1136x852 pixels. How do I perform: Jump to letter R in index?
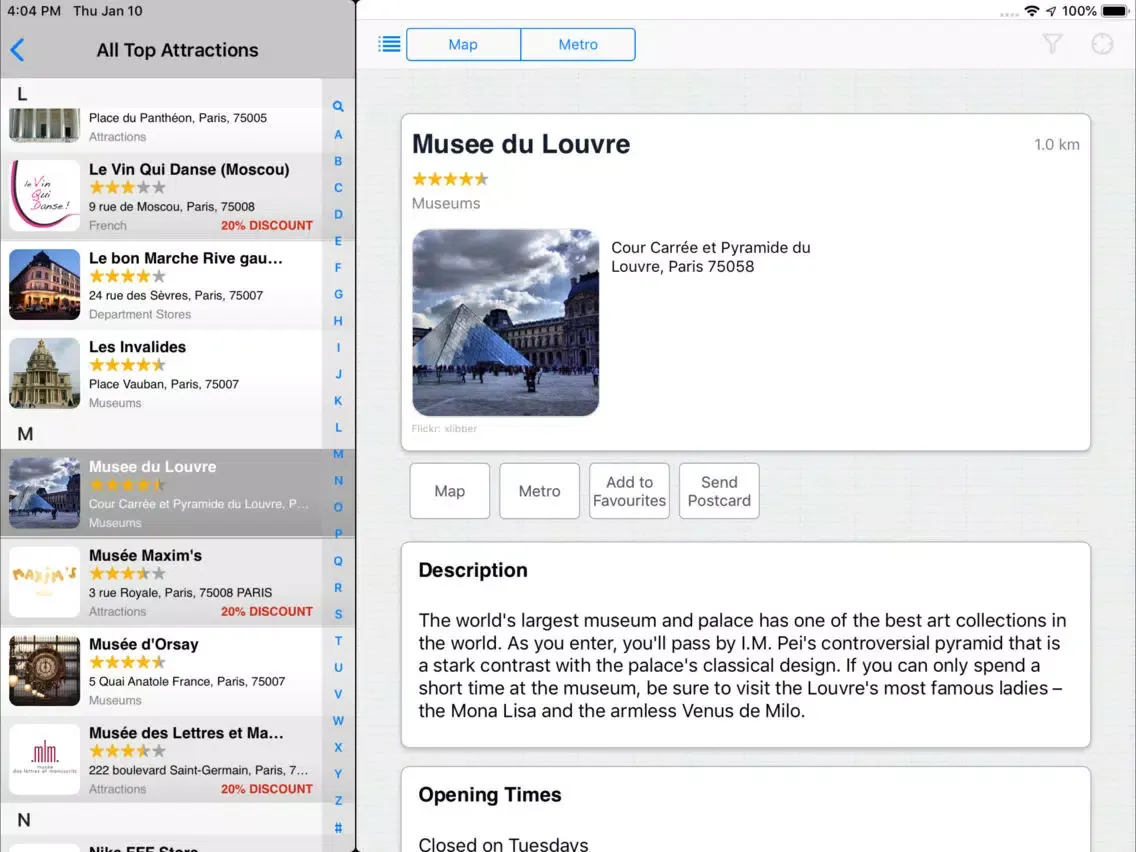[338, 588]
